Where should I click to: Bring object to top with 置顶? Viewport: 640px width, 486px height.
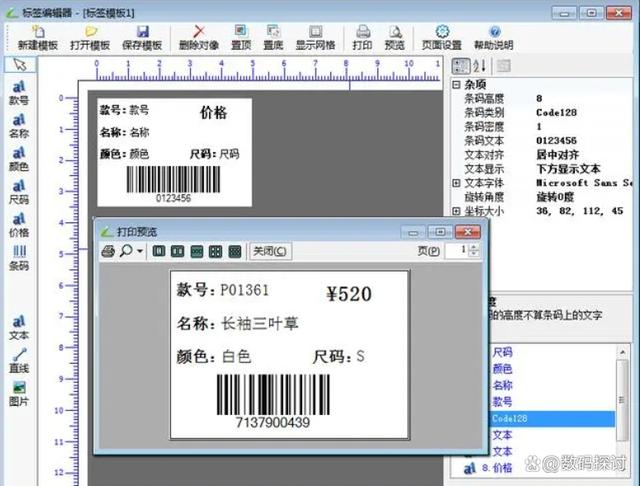coord(241,38)
